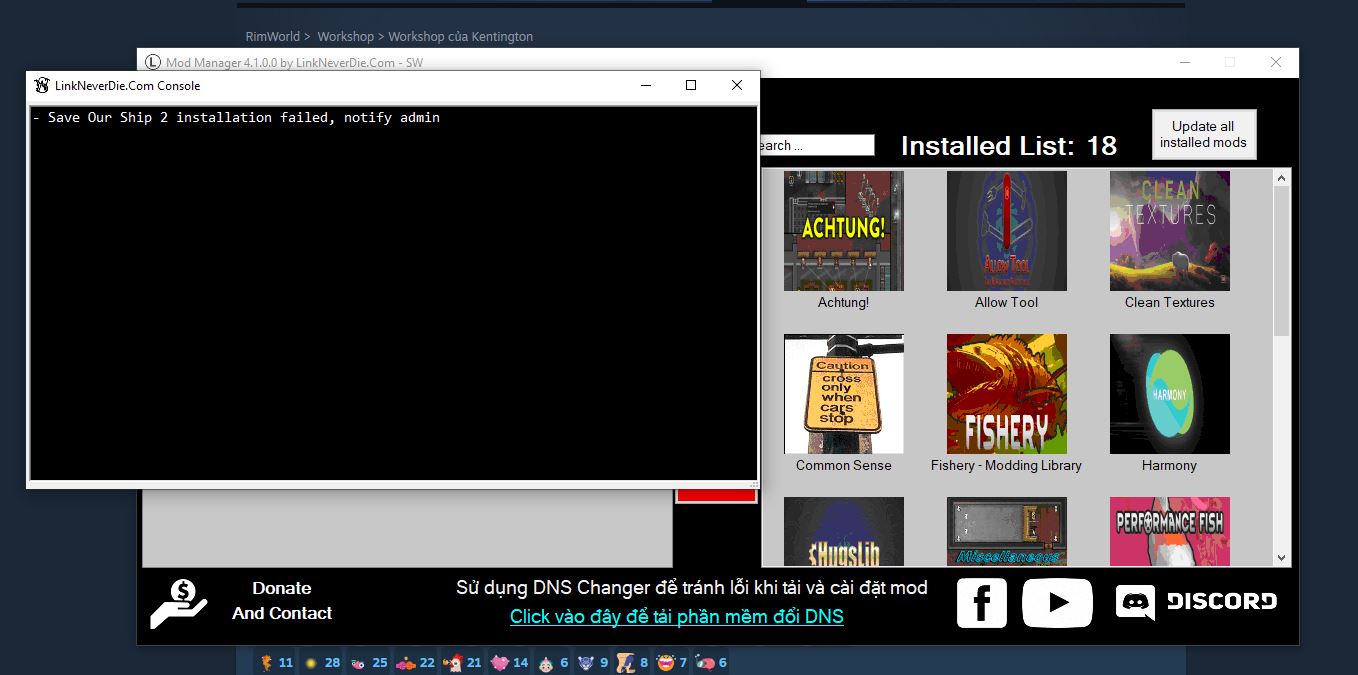
Task: Select the Common Sense mod thumbnail
Action: [x=843, y=394]
